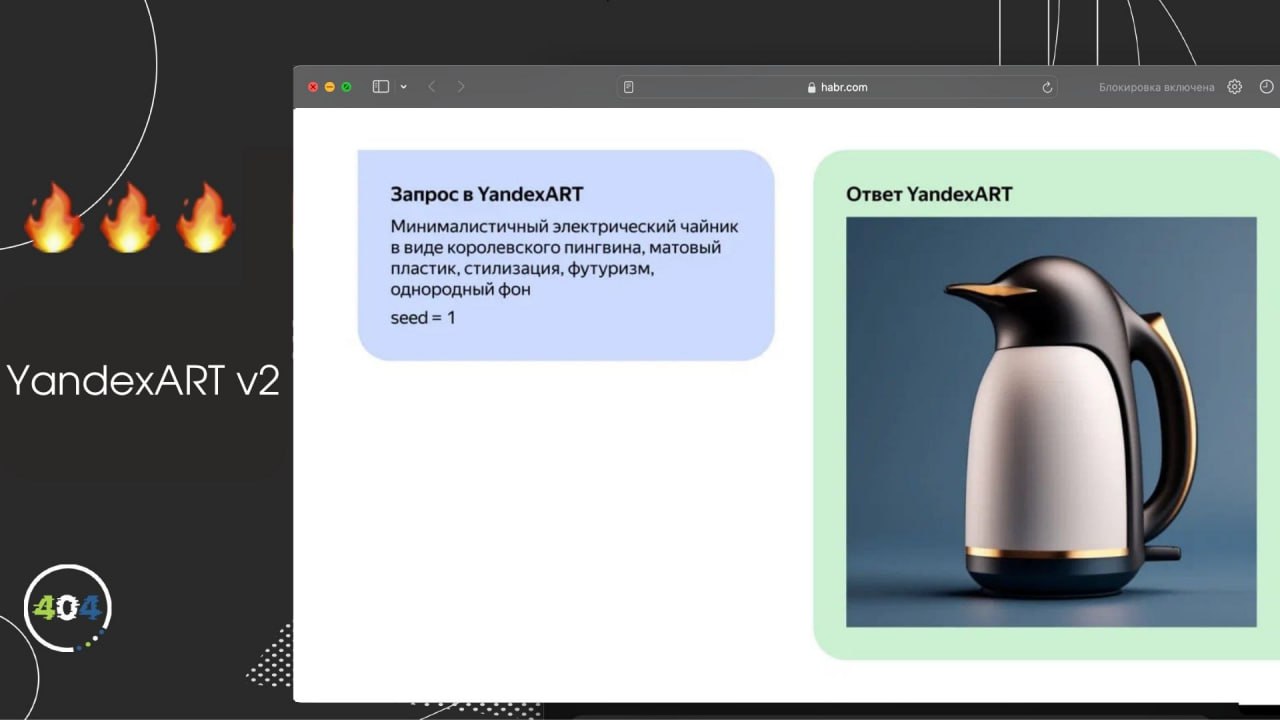Go forward with the right arrow

click(x=461, y=87)
